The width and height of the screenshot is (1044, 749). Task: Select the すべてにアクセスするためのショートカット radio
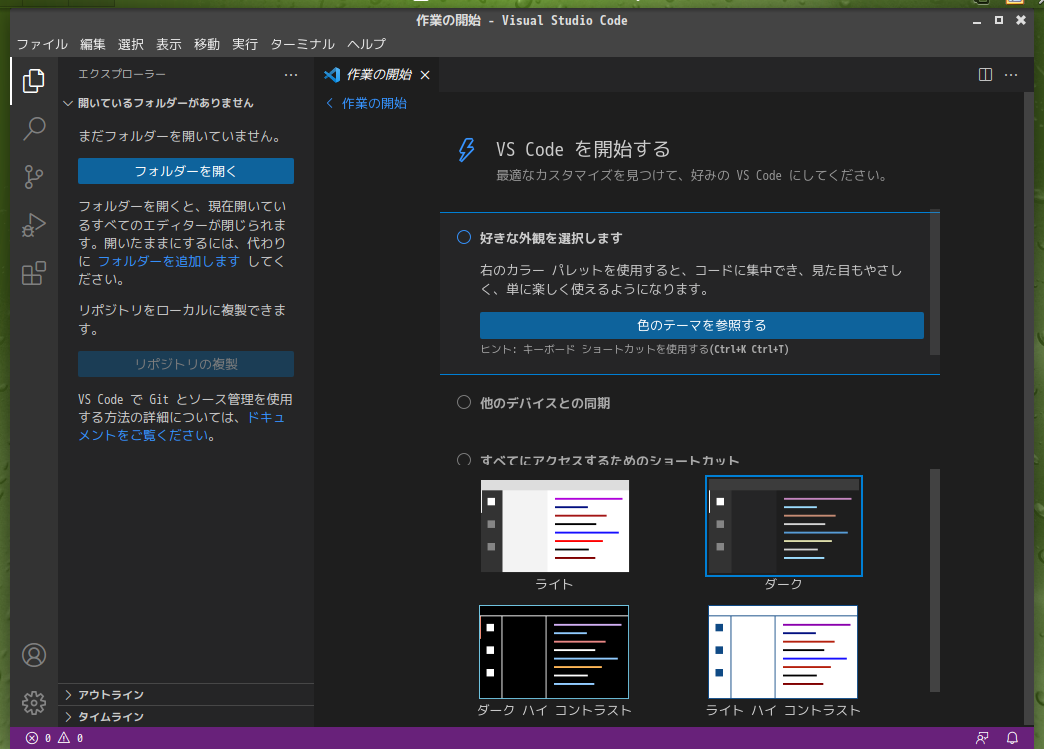pos(464,459)
